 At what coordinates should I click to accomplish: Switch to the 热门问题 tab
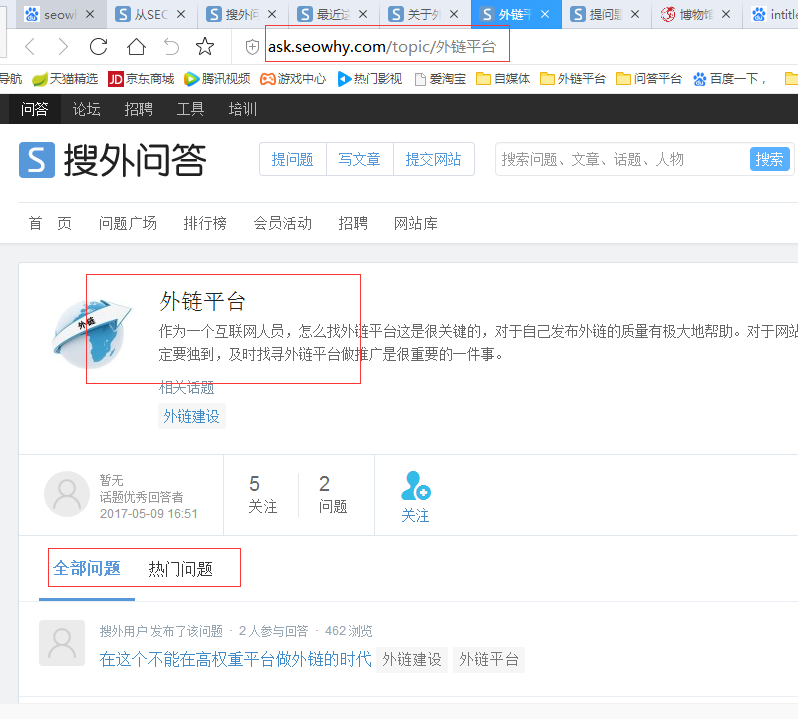click(x=181, y=569)
